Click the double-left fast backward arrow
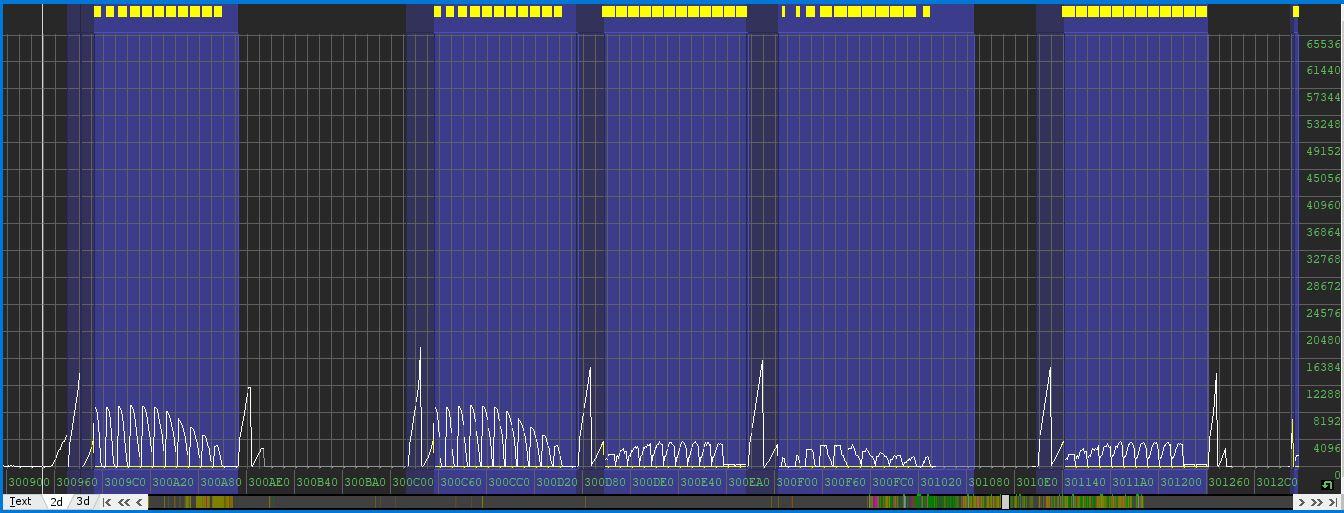1344x513 pixels. click(124, 502)
